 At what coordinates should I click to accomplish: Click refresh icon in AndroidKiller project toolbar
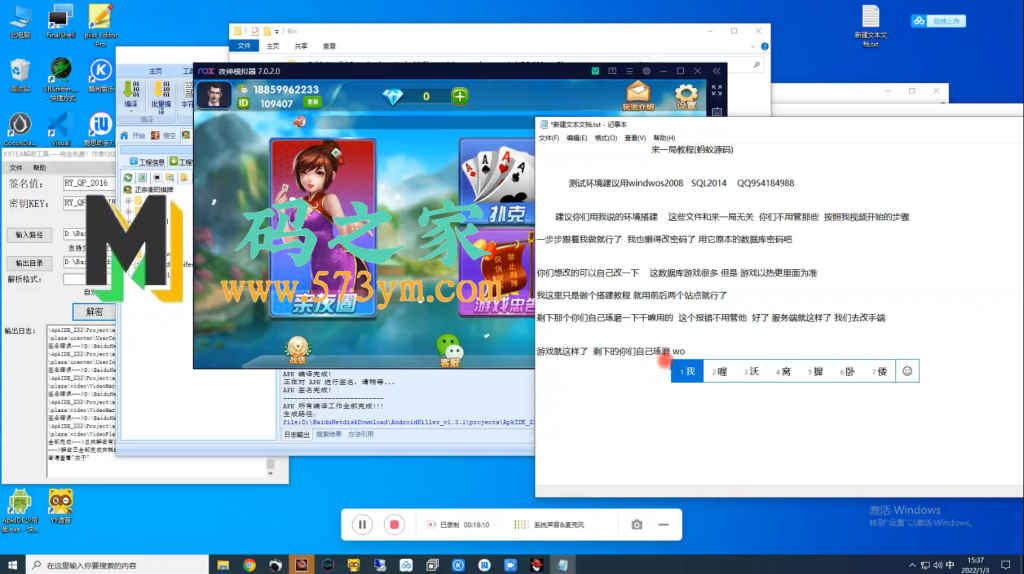(x=128, y=177)
